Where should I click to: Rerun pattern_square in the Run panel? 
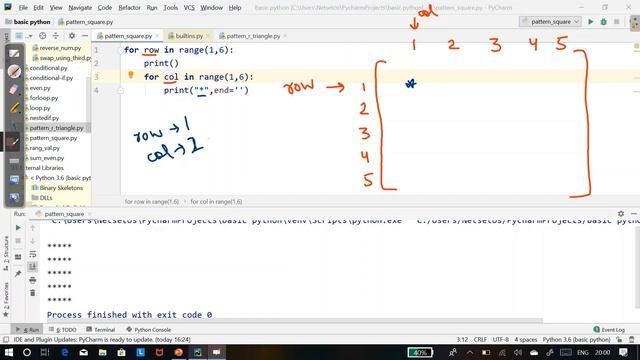[x=18, y=228]
